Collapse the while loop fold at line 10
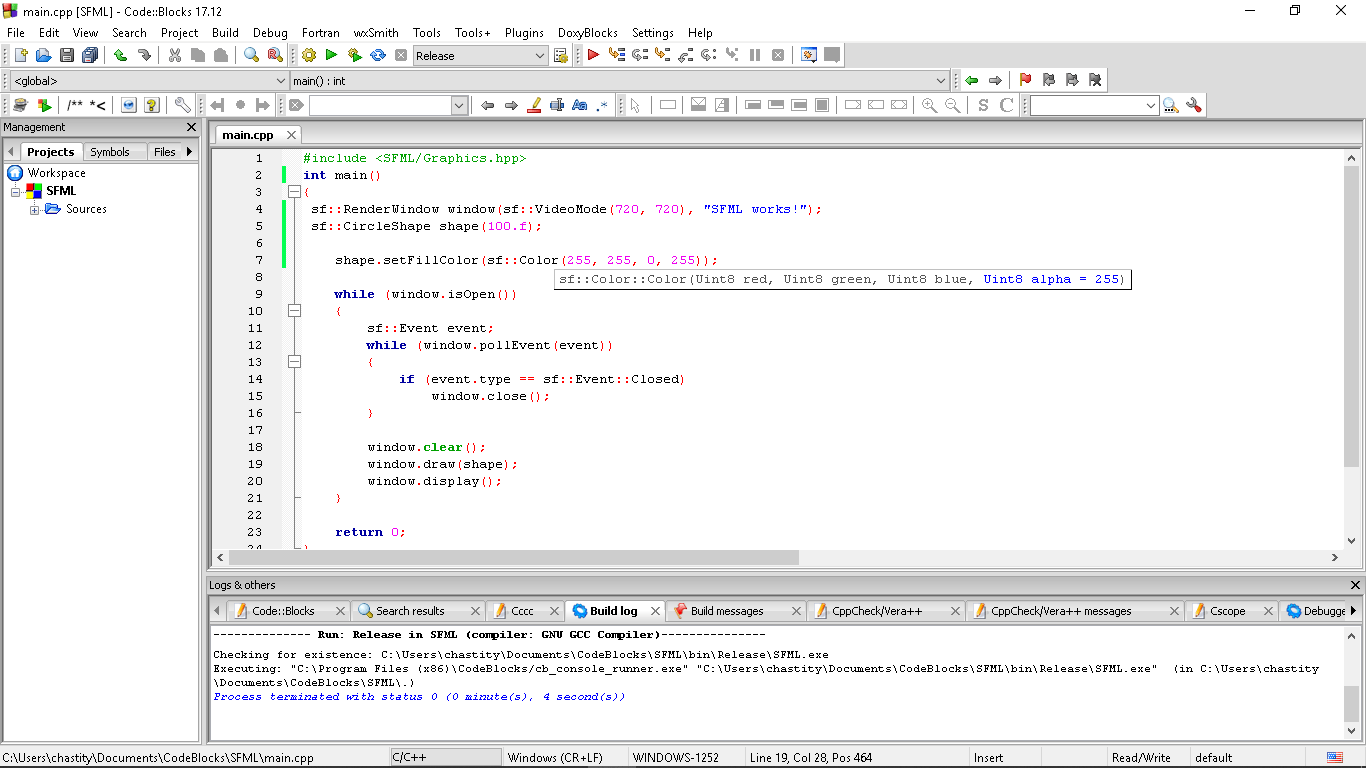This screenshot has height=768, width=1366. [293, 310]
